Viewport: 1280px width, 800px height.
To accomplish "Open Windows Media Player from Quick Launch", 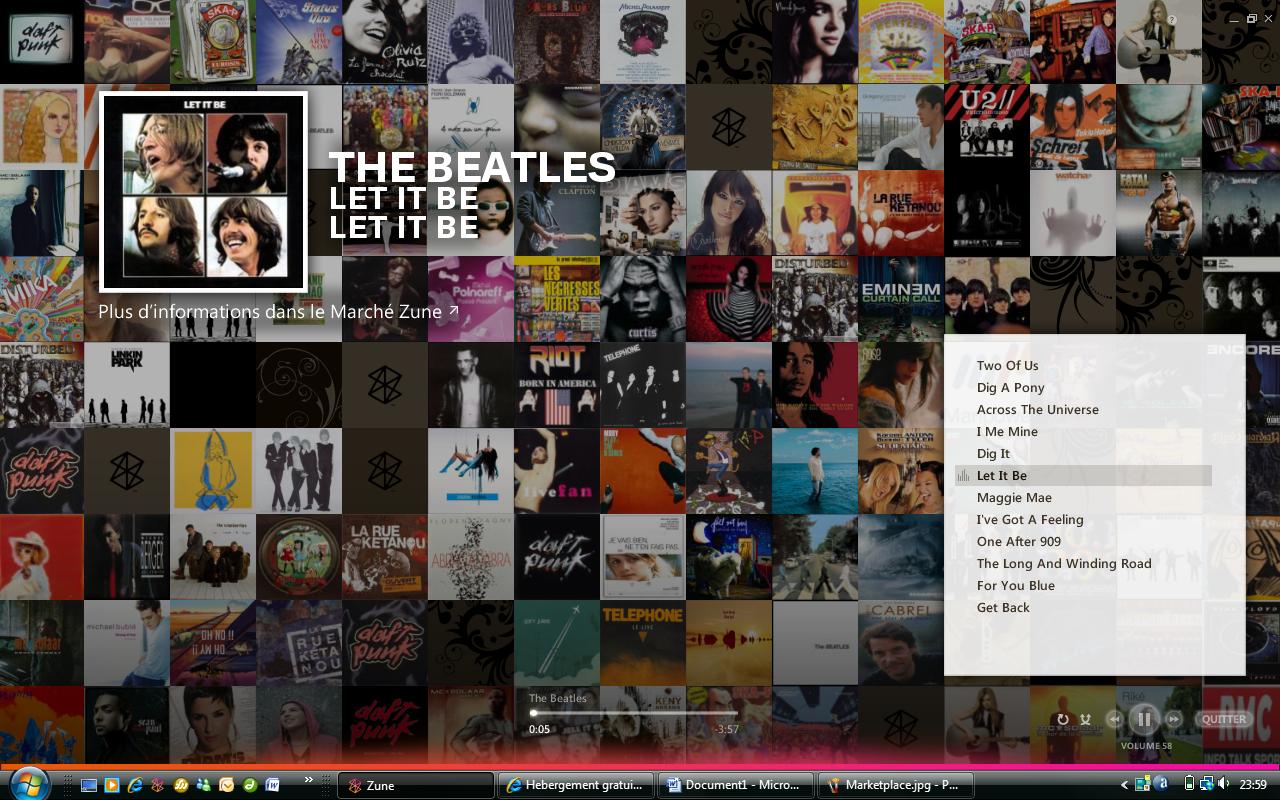I will point(112,785).
